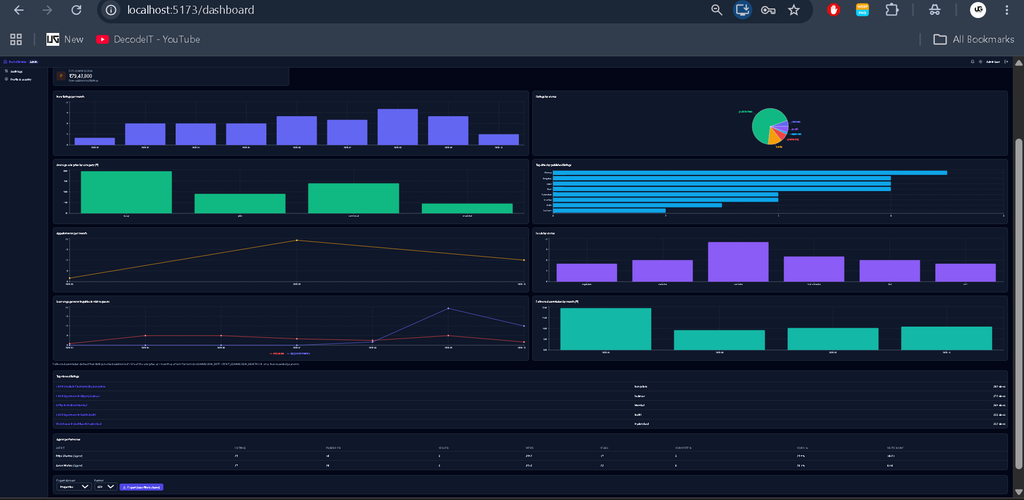Screen dimensions: 1024x500
Task: Open the password manager key icon
Action: click(x=768, y=10)
